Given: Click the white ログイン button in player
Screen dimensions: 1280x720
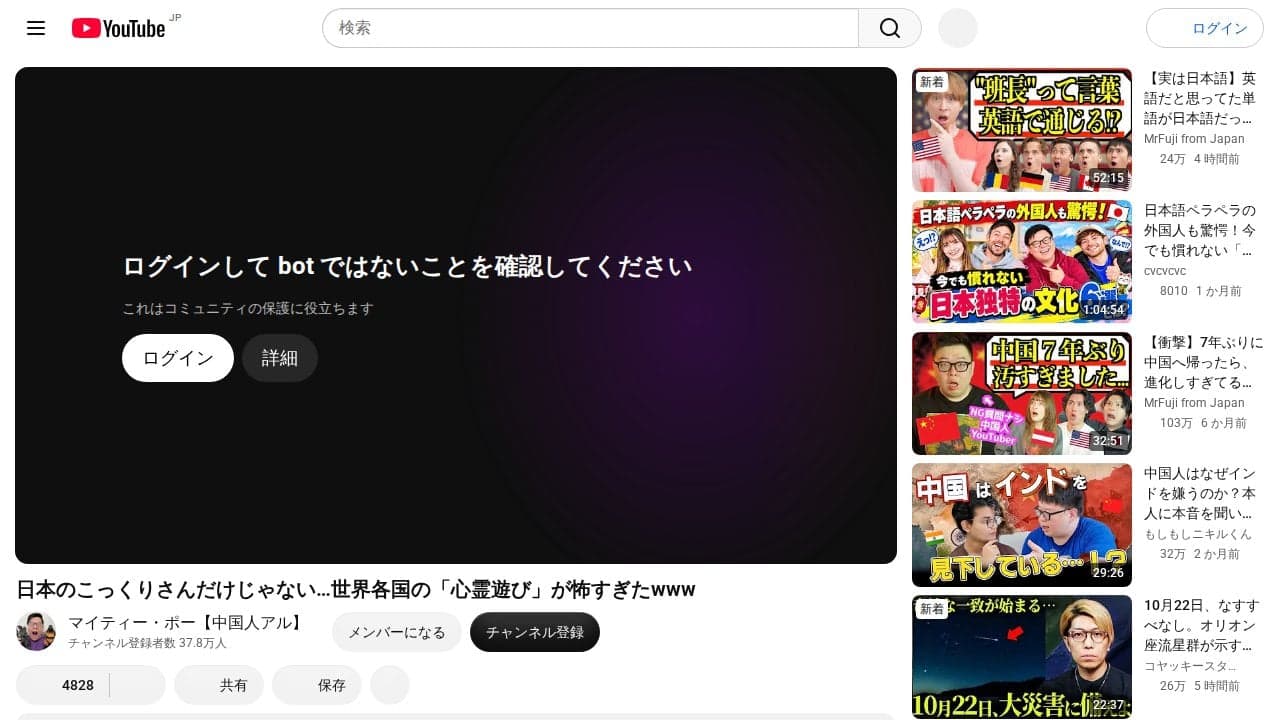Looking at the screenshot, I should [x=178, y=358].
